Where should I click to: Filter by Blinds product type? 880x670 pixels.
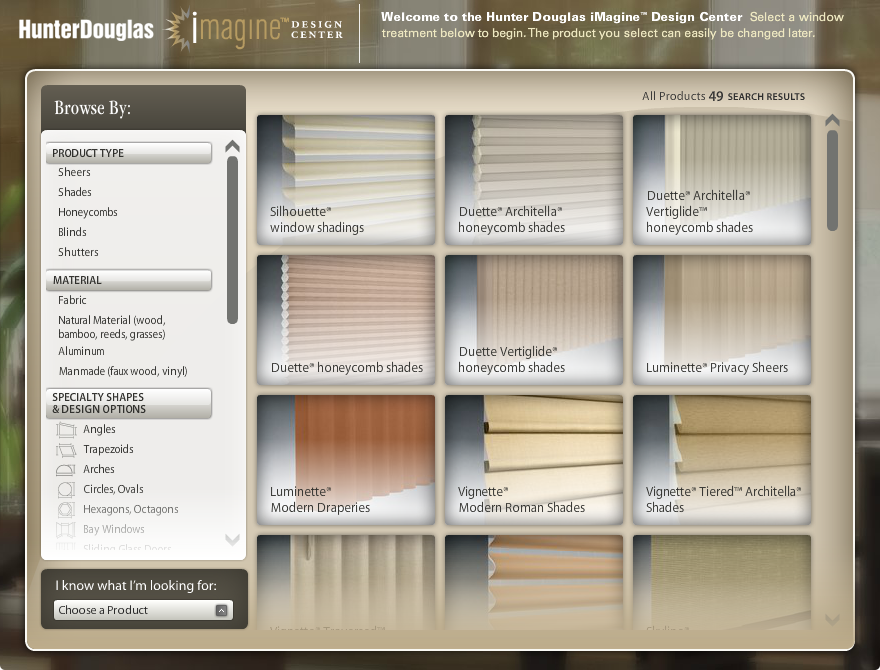[x=72, y=232]
